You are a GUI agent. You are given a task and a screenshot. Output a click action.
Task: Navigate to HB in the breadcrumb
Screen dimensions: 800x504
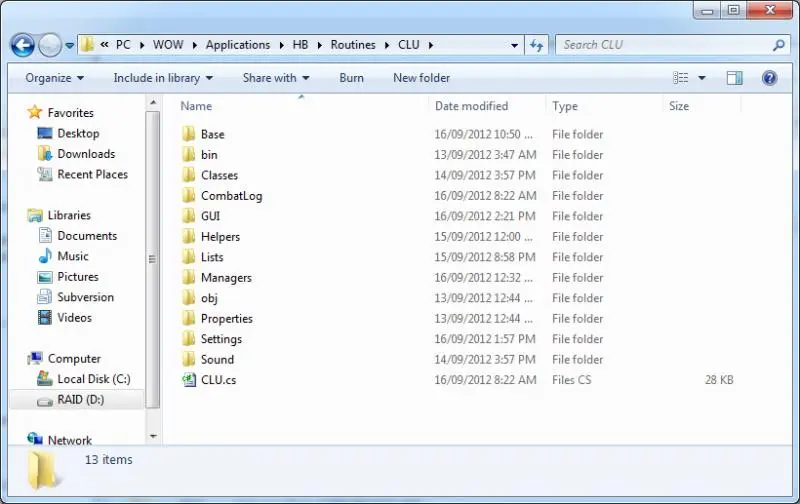click(x=300, y=45)
